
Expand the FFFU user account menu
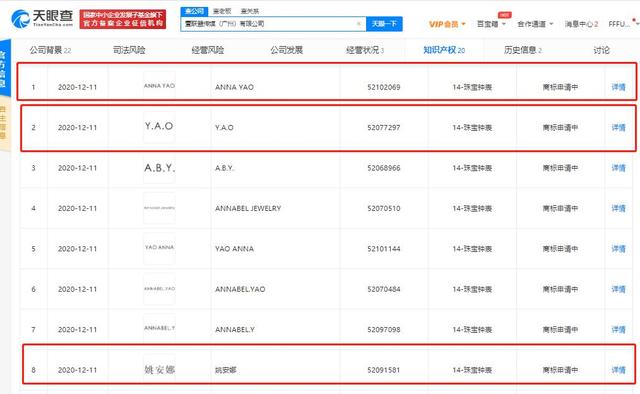(623, 24)
